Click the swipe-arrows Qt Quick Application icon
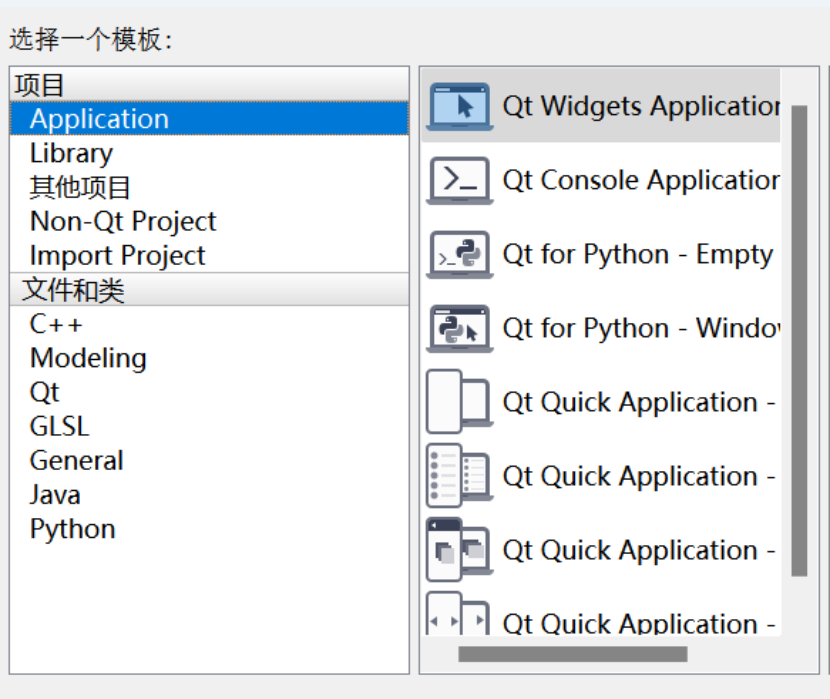The width and height of the screenshot is (830, 699). [x=459, y=614]
